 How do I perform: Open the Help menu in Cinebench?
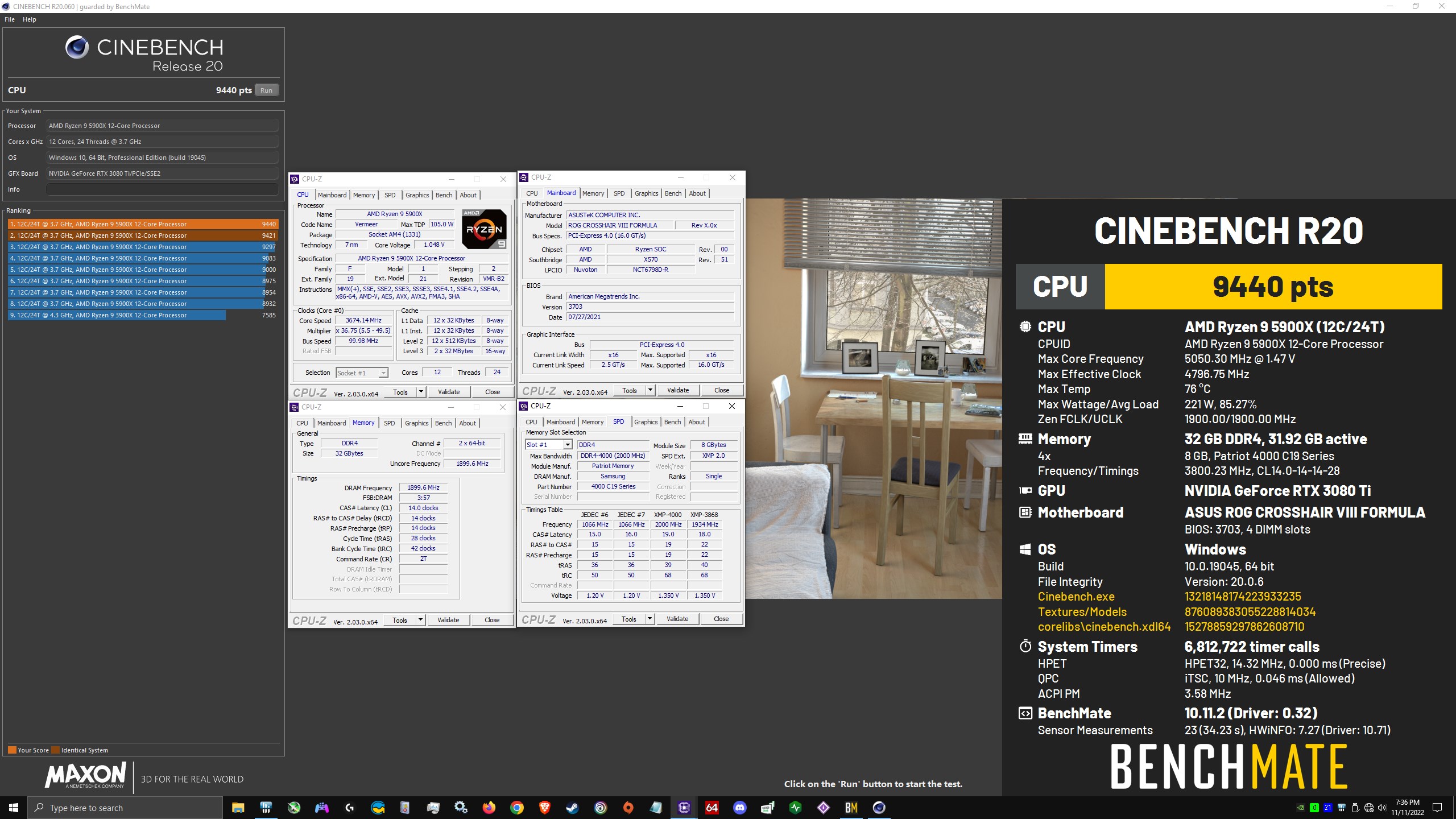[x=30, y=19]
